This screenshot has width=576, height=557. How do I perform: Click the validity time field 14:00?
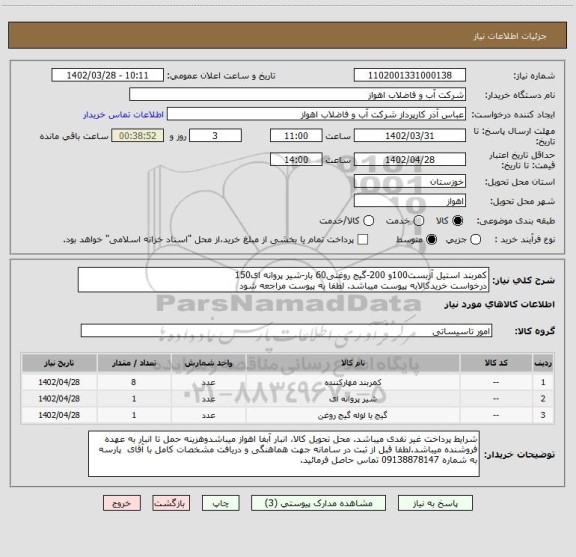pyautogui.click(x=296, y=159)
